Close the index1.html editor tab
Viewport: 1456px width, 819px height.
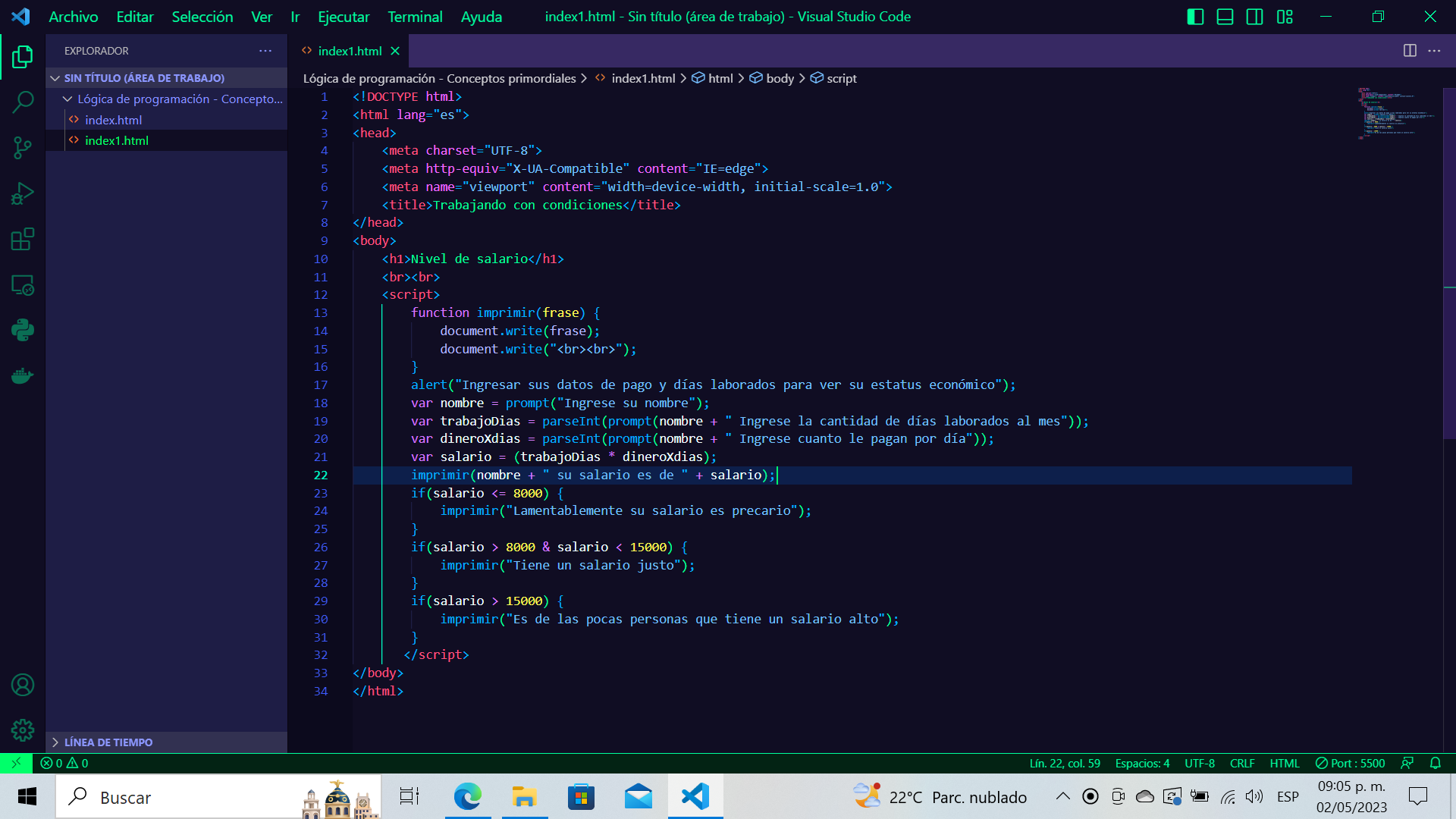tap(395, 51)
